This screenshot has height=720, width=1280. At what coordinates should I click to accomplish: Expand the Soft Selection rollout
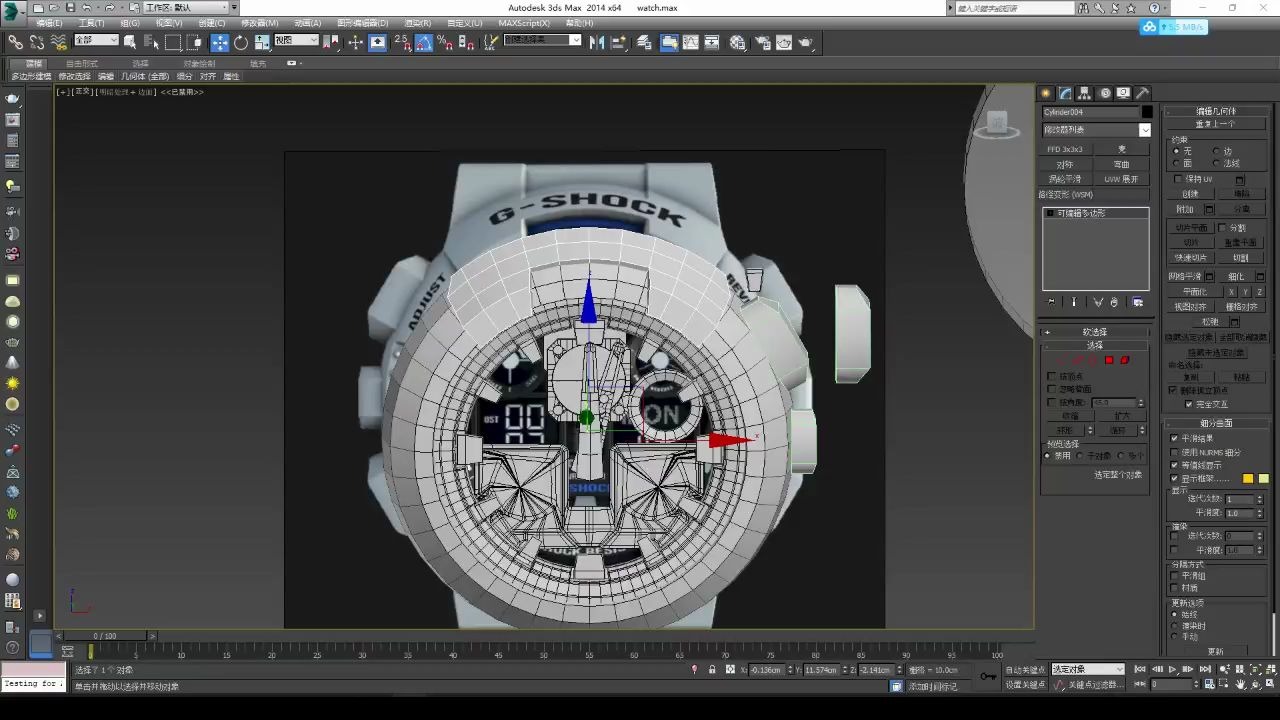pyautogui.click(x=1095, y=332)
